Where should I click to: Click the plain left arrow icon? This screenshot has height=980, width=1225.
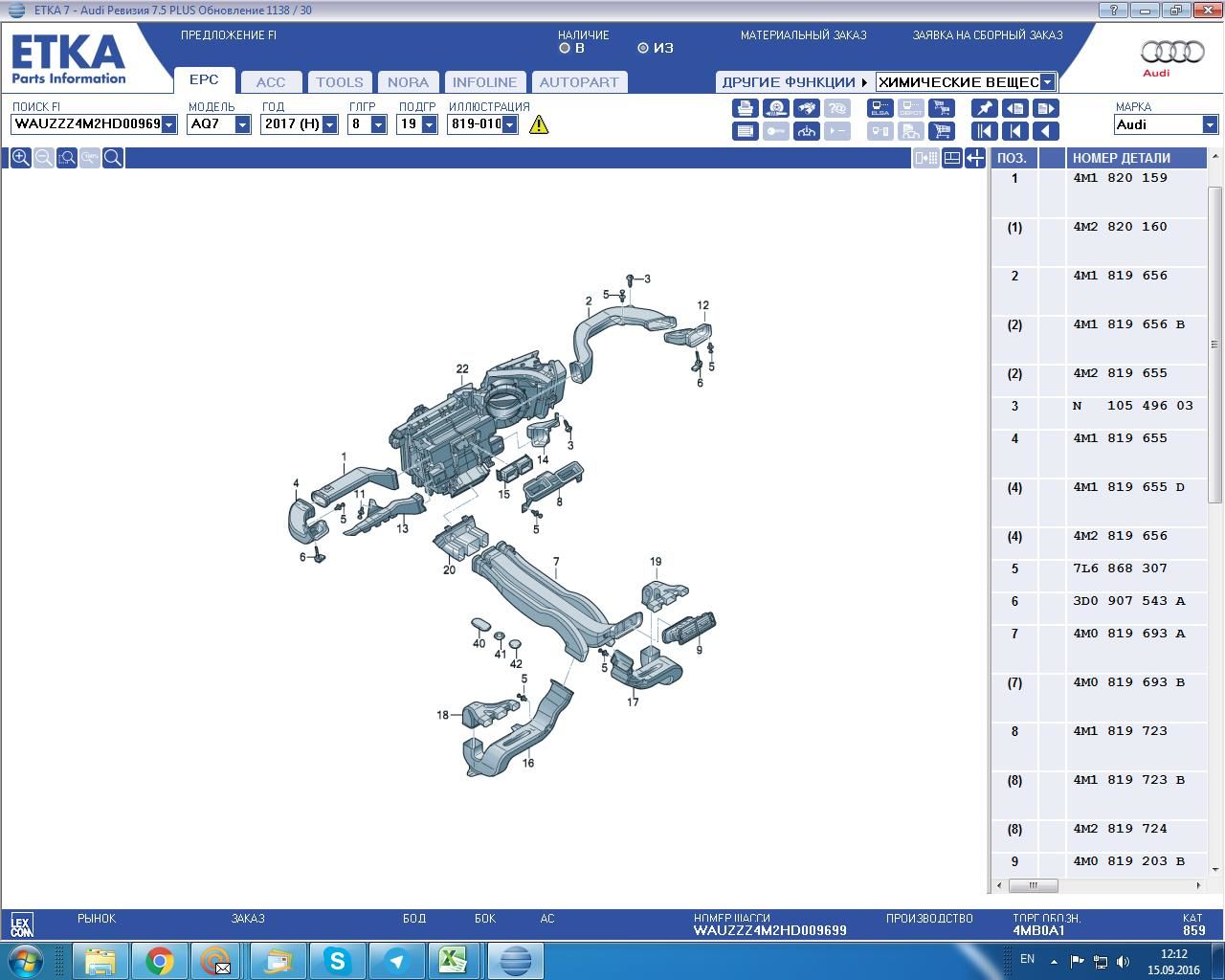1046,131
